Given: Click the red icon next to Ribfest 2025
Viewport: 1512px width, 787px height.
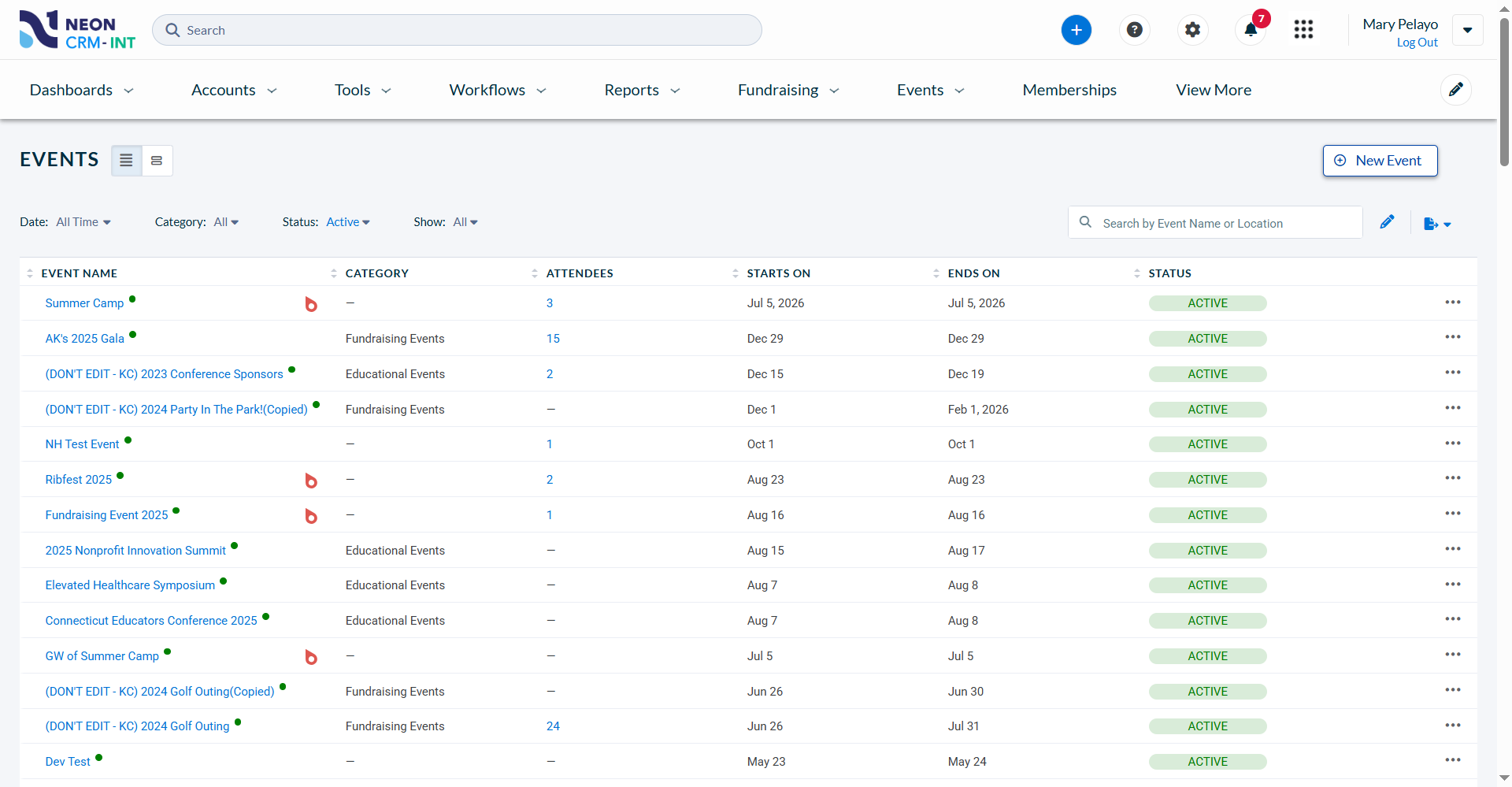Looking at the screenshot, I should pyautogui.click(x=311, y=481).
